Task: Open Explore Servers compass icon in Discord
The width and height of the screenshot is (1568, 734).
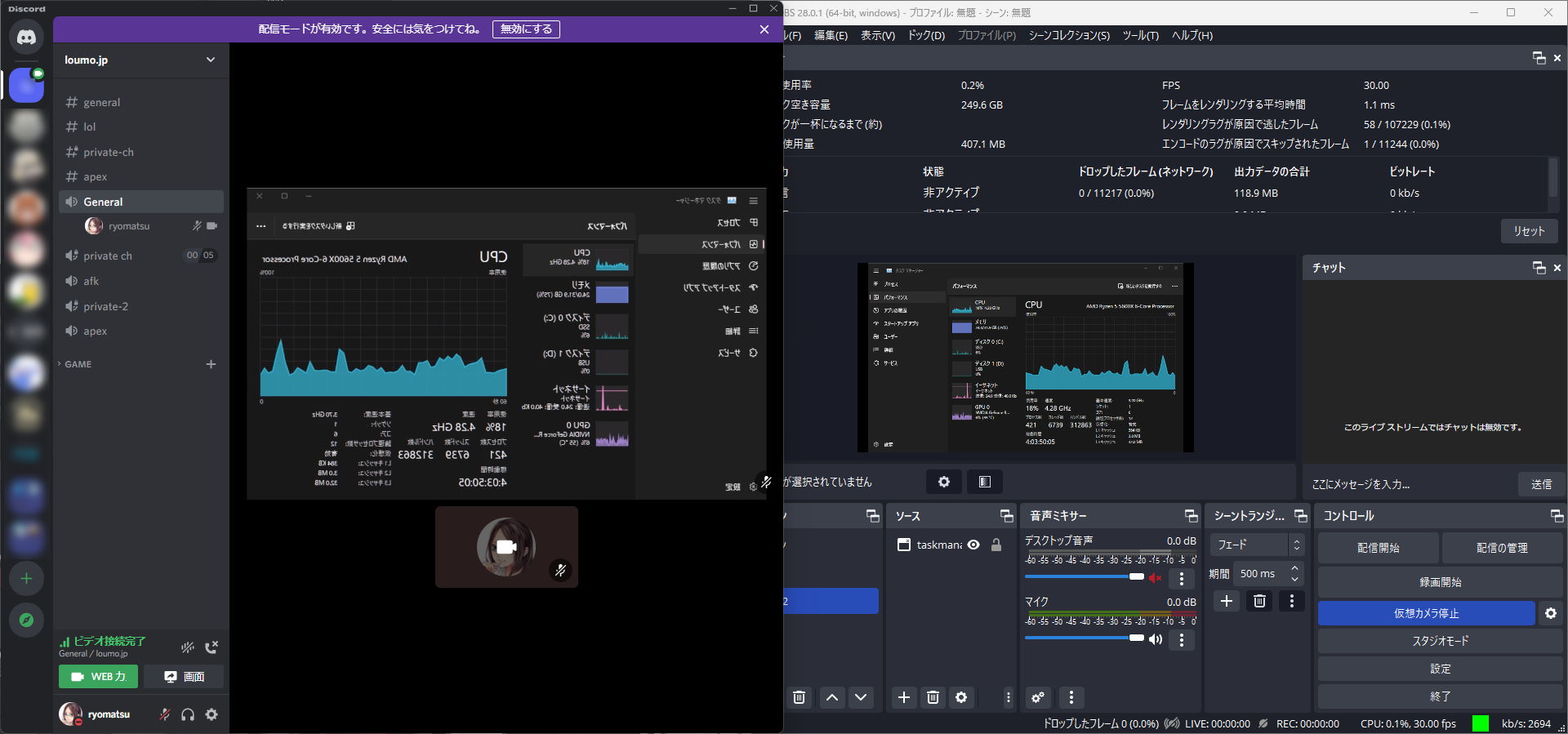Action: click(26, 621)
